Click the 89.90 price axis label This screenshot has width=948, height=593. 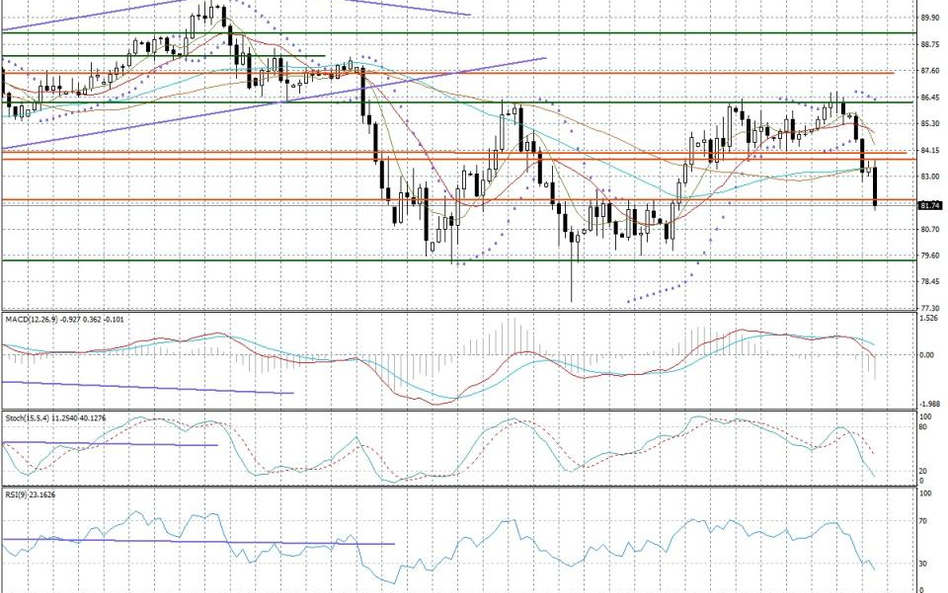tap(929, 18)
